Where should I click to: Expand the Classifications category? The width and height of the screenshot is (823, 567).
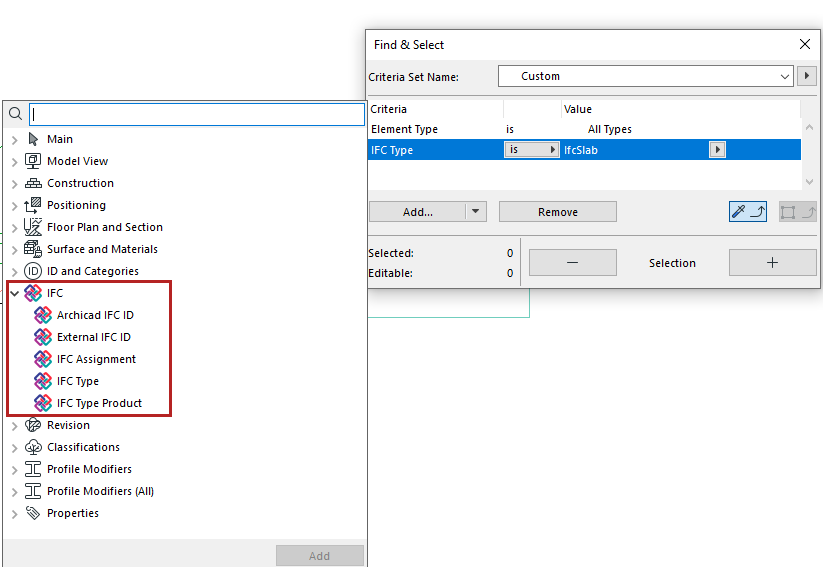[15, 448]
